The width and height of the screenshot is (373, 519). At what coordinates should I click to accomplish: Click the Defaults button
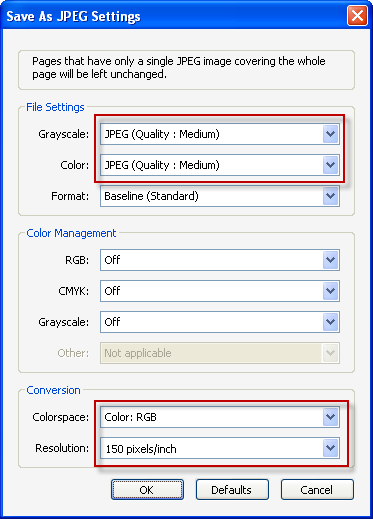[232, 490]
